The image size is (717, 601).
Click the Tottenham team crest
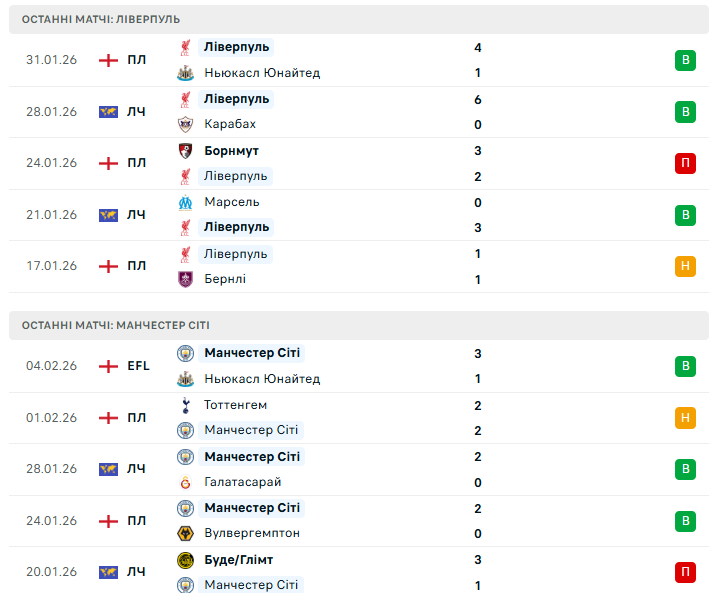click(x=185, y=405)
